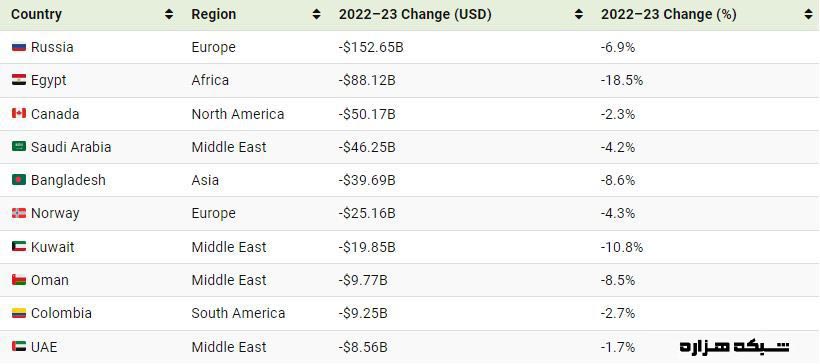Click the Canada flag icon

tap(19, 114)
